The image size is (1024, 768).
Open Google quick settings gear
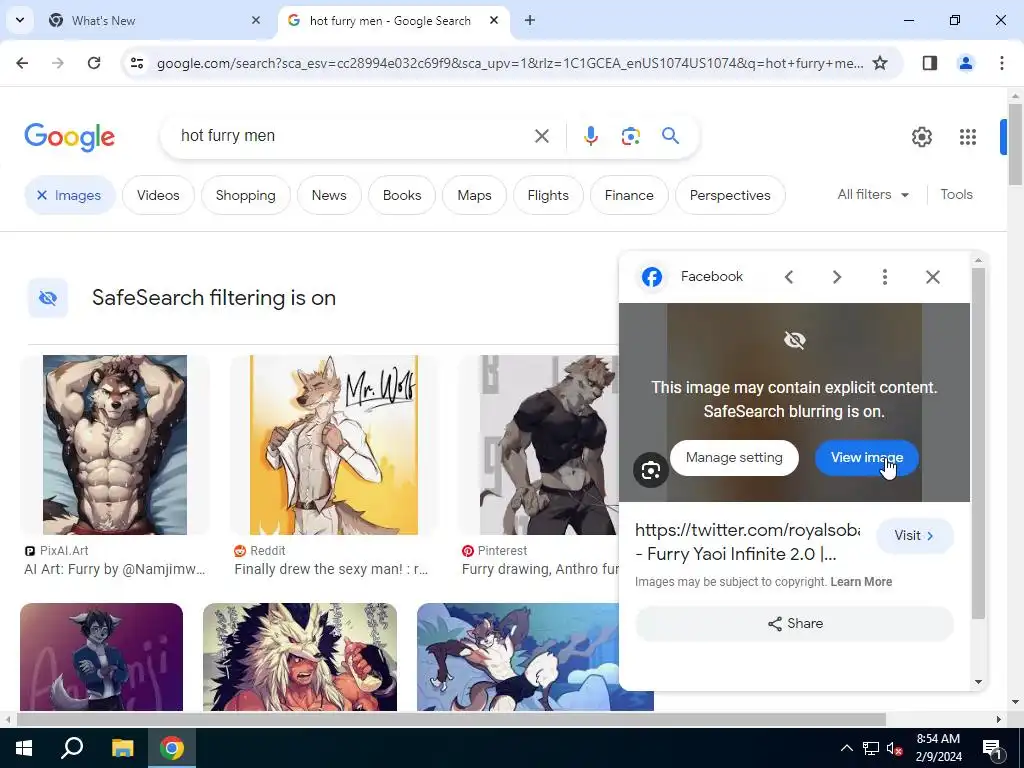click(921, 136)
